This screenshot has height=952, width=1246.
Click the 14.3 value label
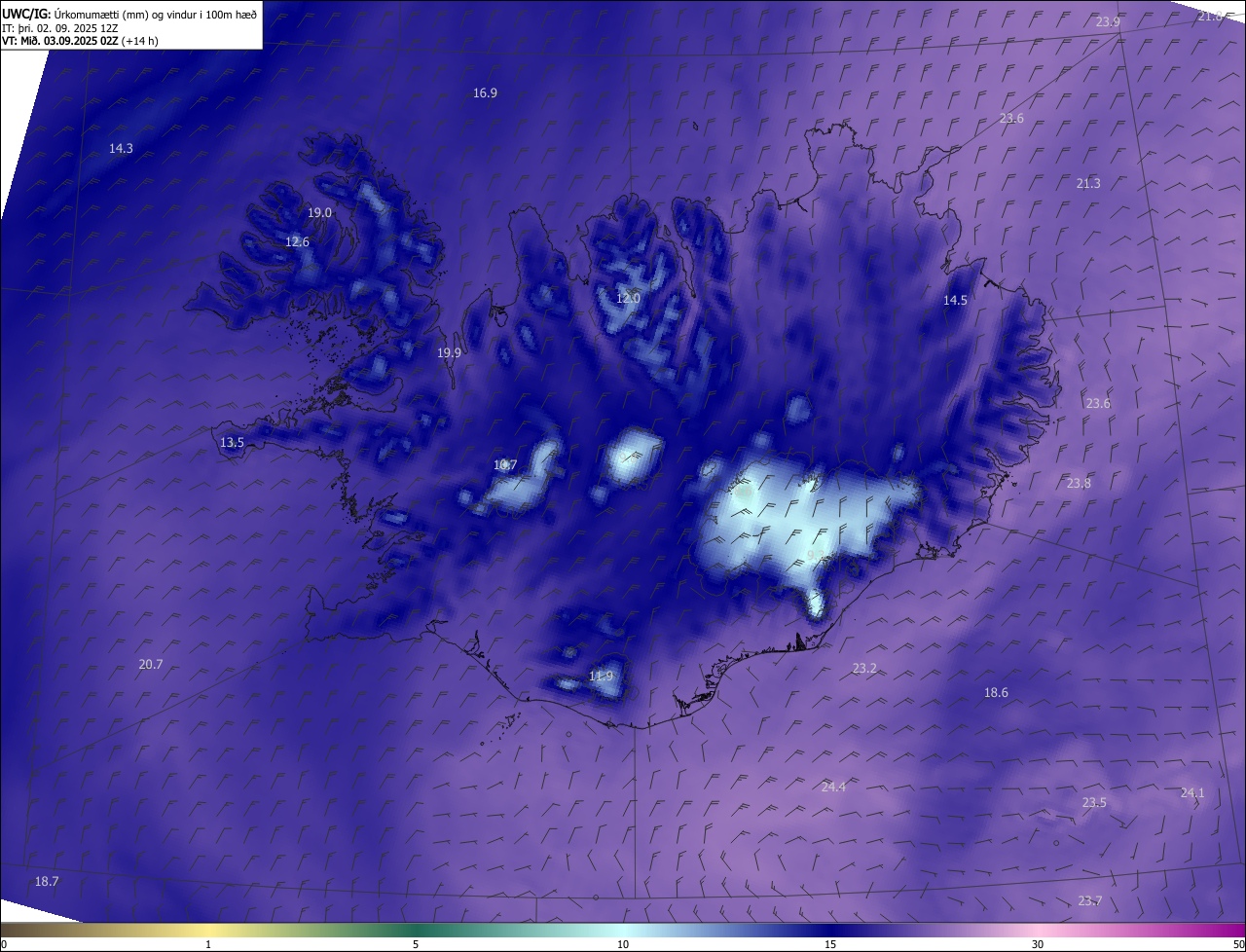(121, 149)
